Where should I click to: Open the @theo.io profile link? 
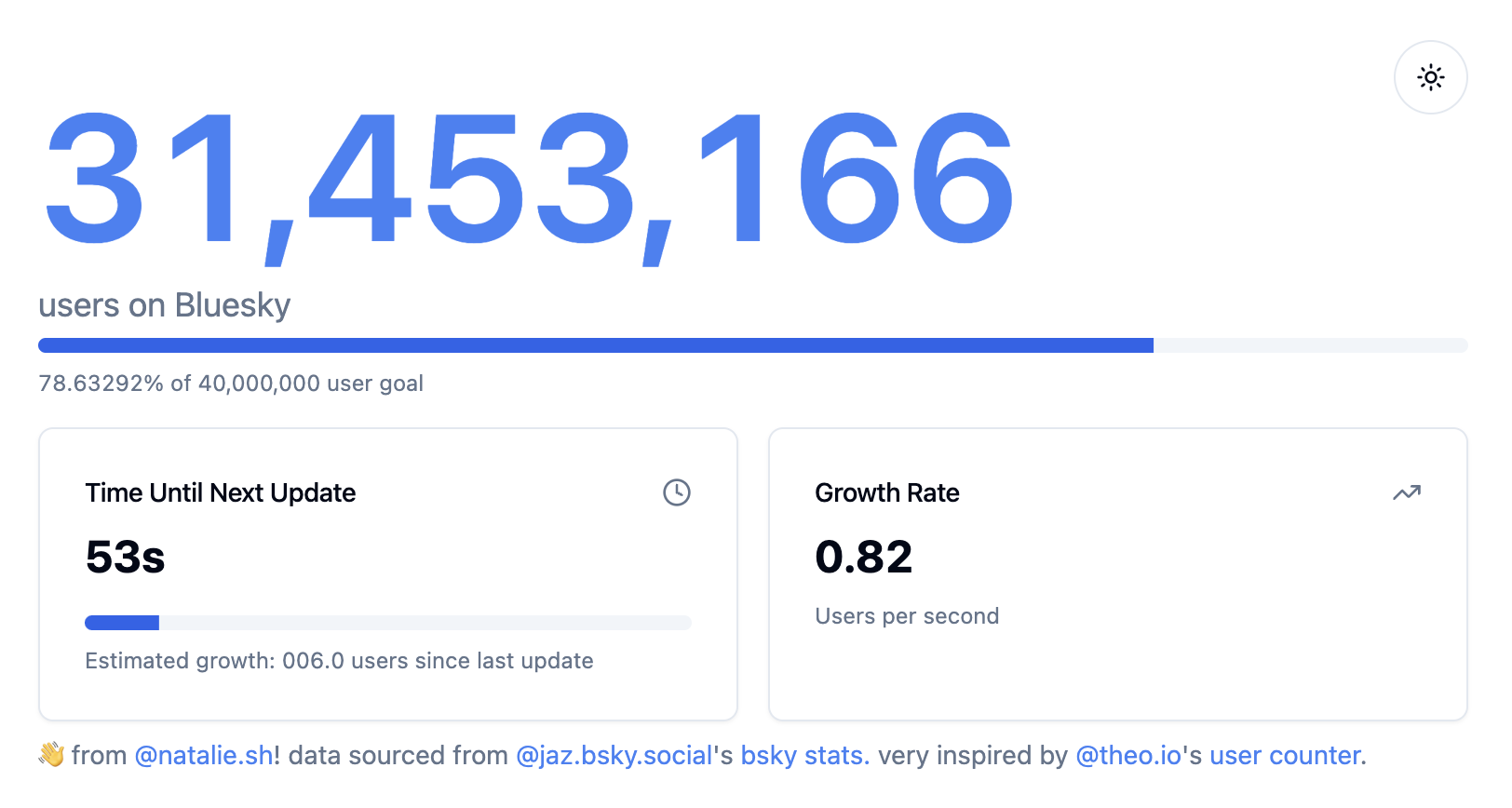coord(1127,755)
